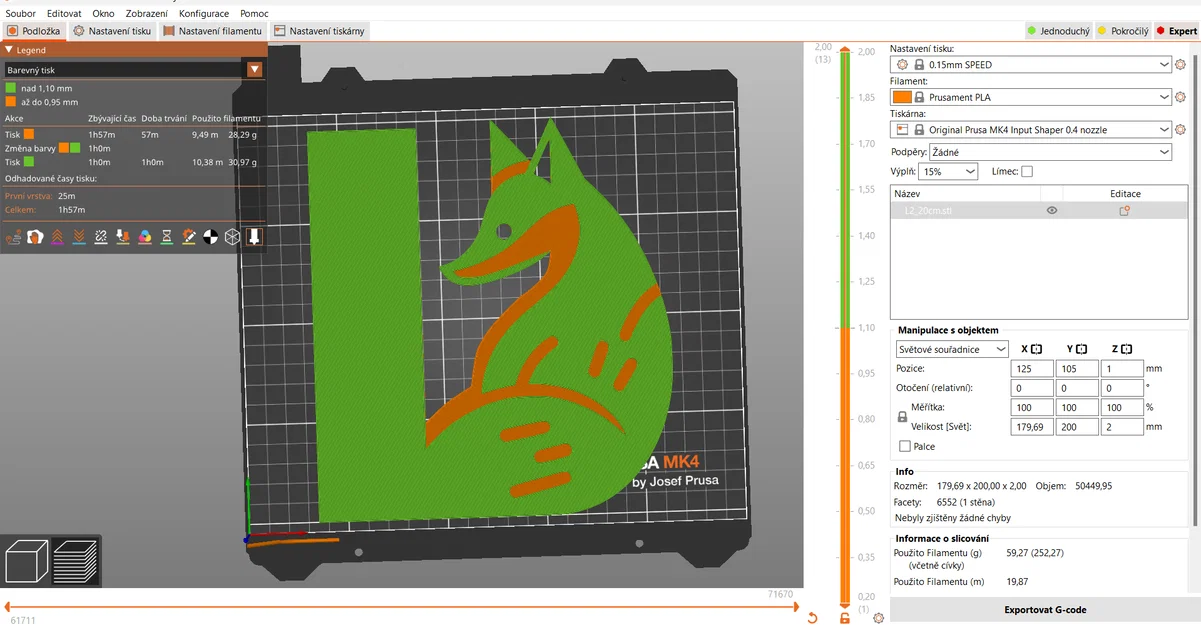Click reset arrow below the layer slider
Screen dimensions: 1201x625
pyautogui.click(x=812, y=618)
